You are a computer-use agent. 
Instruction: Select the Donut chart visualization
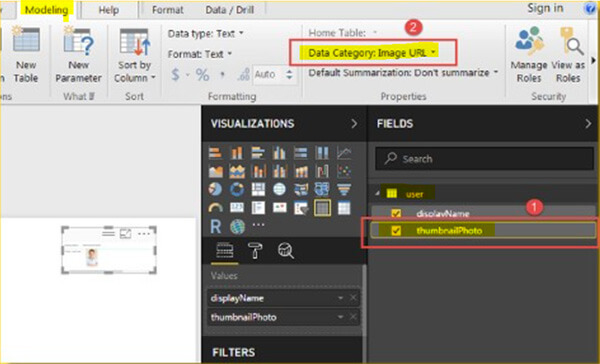click(237, 189)
